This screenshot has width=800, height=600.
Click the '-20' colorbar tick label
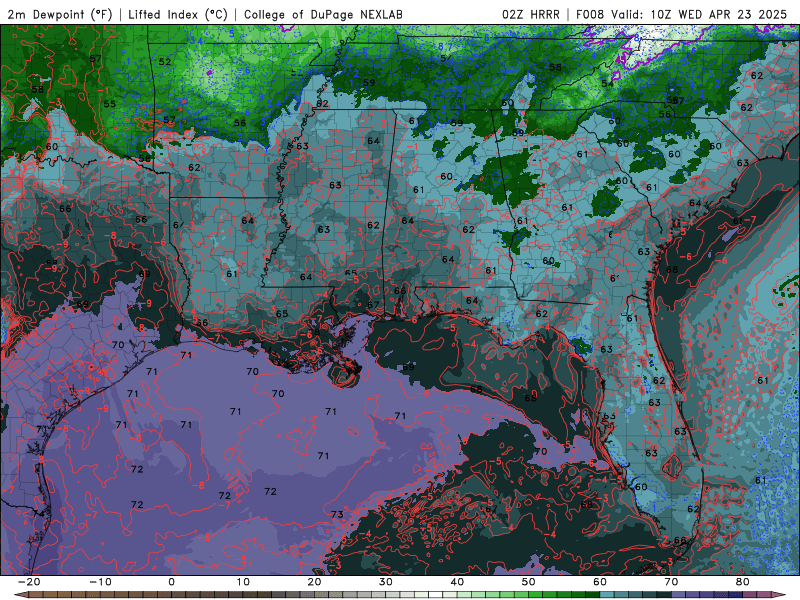(29, 582)
